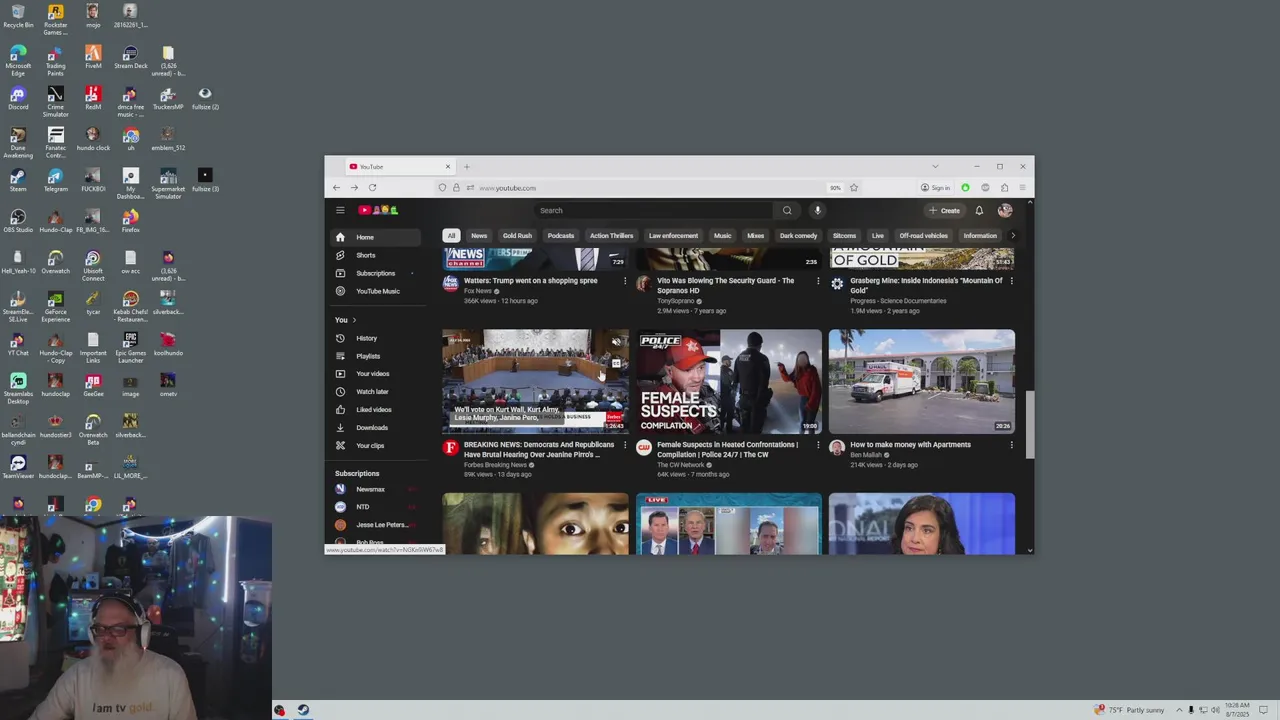The image size is (1280, 720).
Task: Open a new browser tab
Action: (466, 166)
